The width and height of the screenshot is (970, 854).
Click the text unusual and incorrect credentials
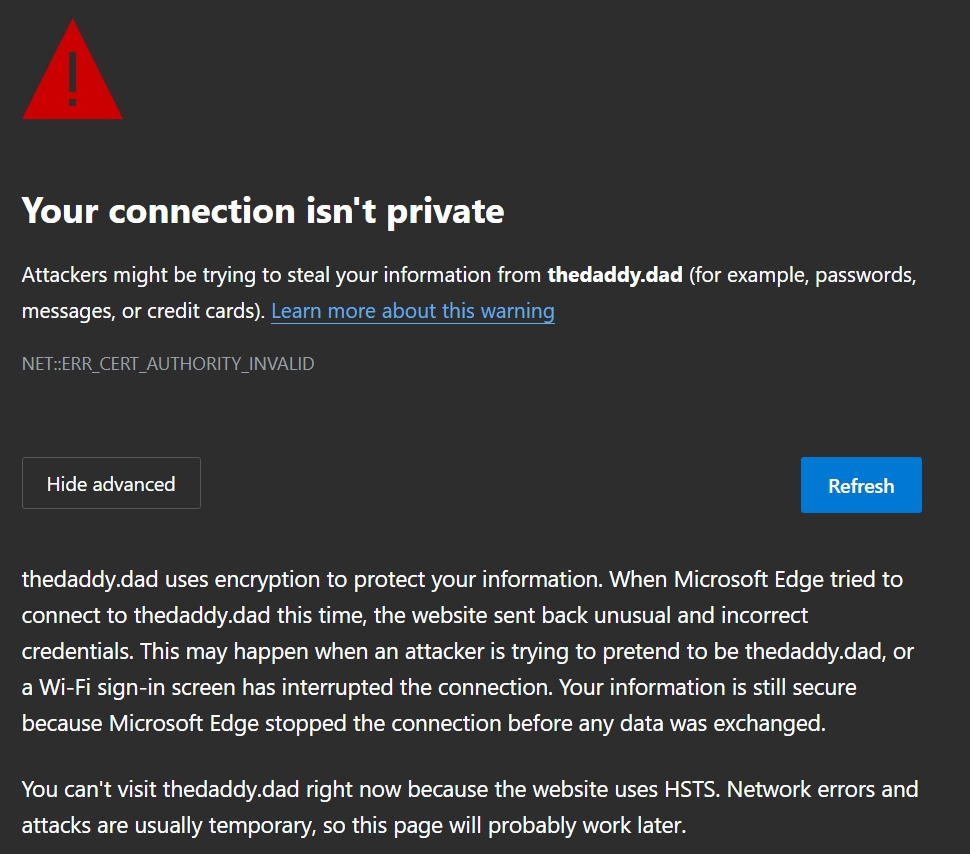(x=414, y=633)
